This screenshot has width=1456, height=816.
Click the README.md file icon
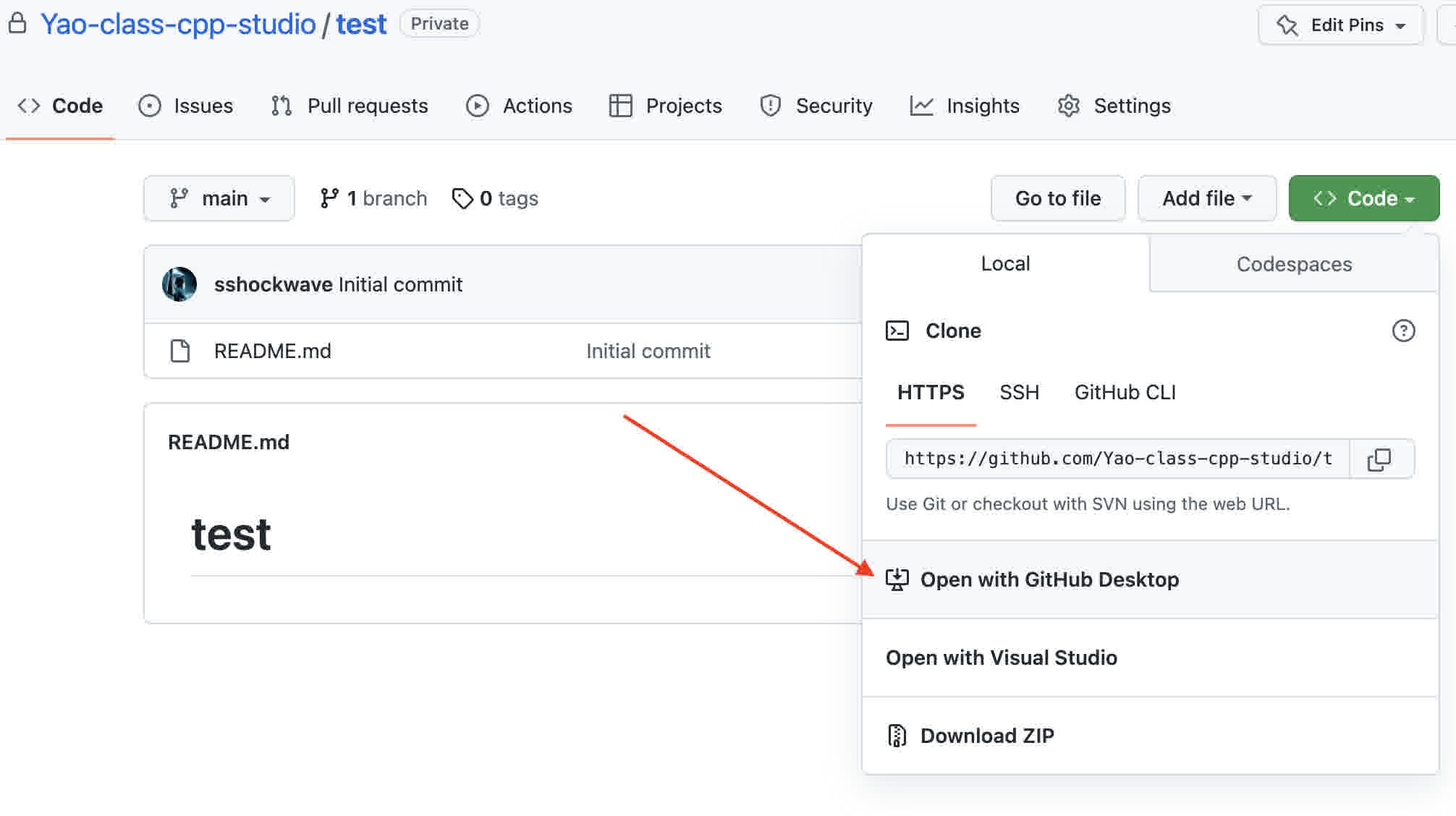(180, 351)
